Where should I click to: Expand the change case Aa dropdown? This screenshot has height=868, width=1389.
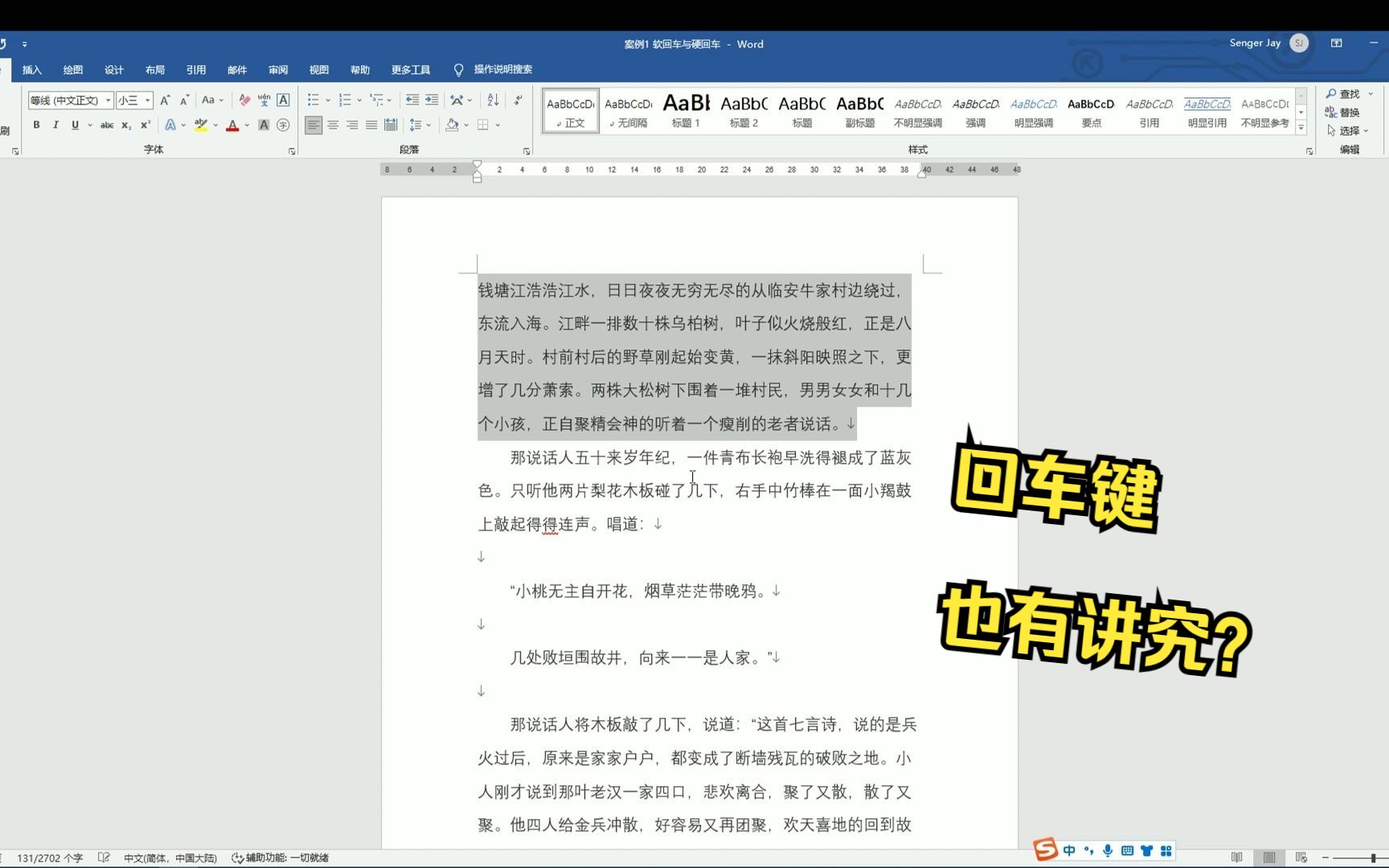[212, 100]
